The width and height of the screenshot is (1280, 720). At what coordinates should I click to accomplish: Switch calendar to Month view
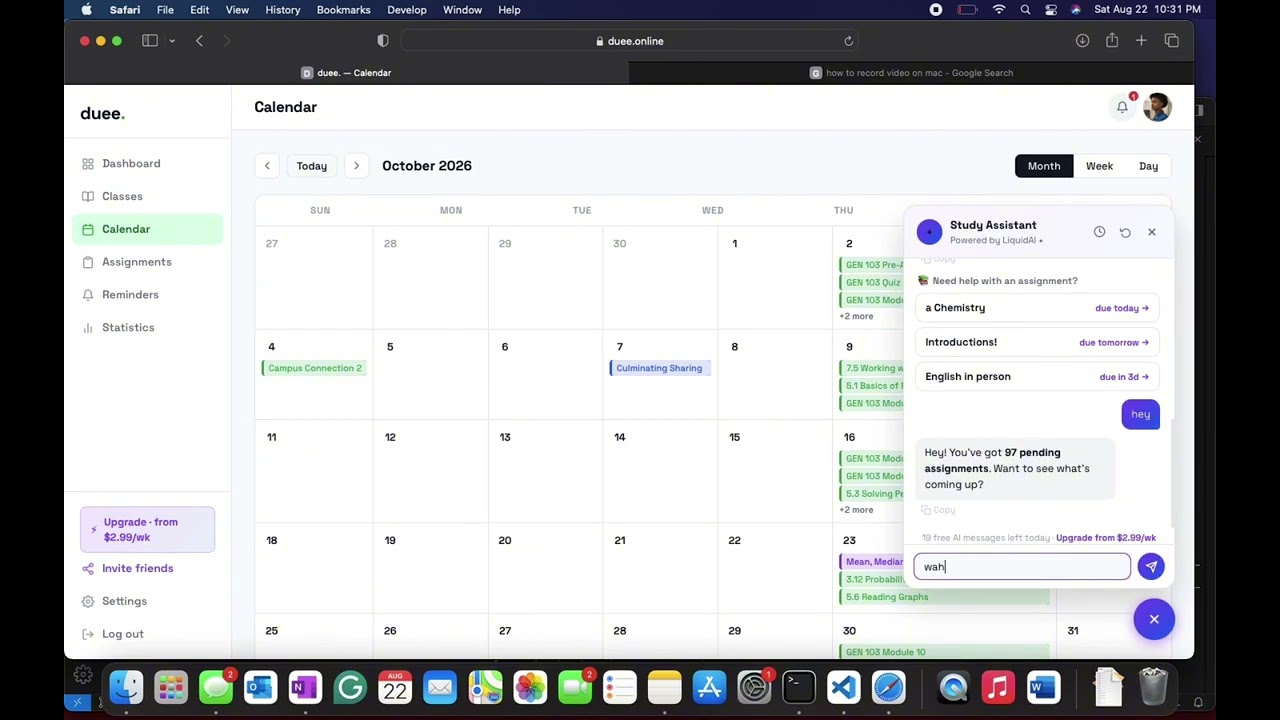point(1043,166)
